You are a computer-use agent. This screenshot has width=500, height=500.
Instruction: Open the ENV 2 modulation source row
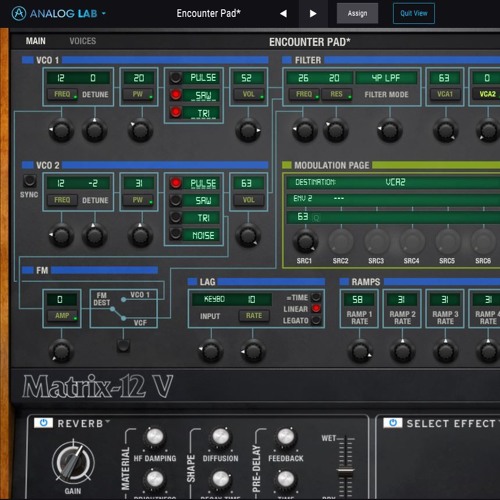point(393,199)
